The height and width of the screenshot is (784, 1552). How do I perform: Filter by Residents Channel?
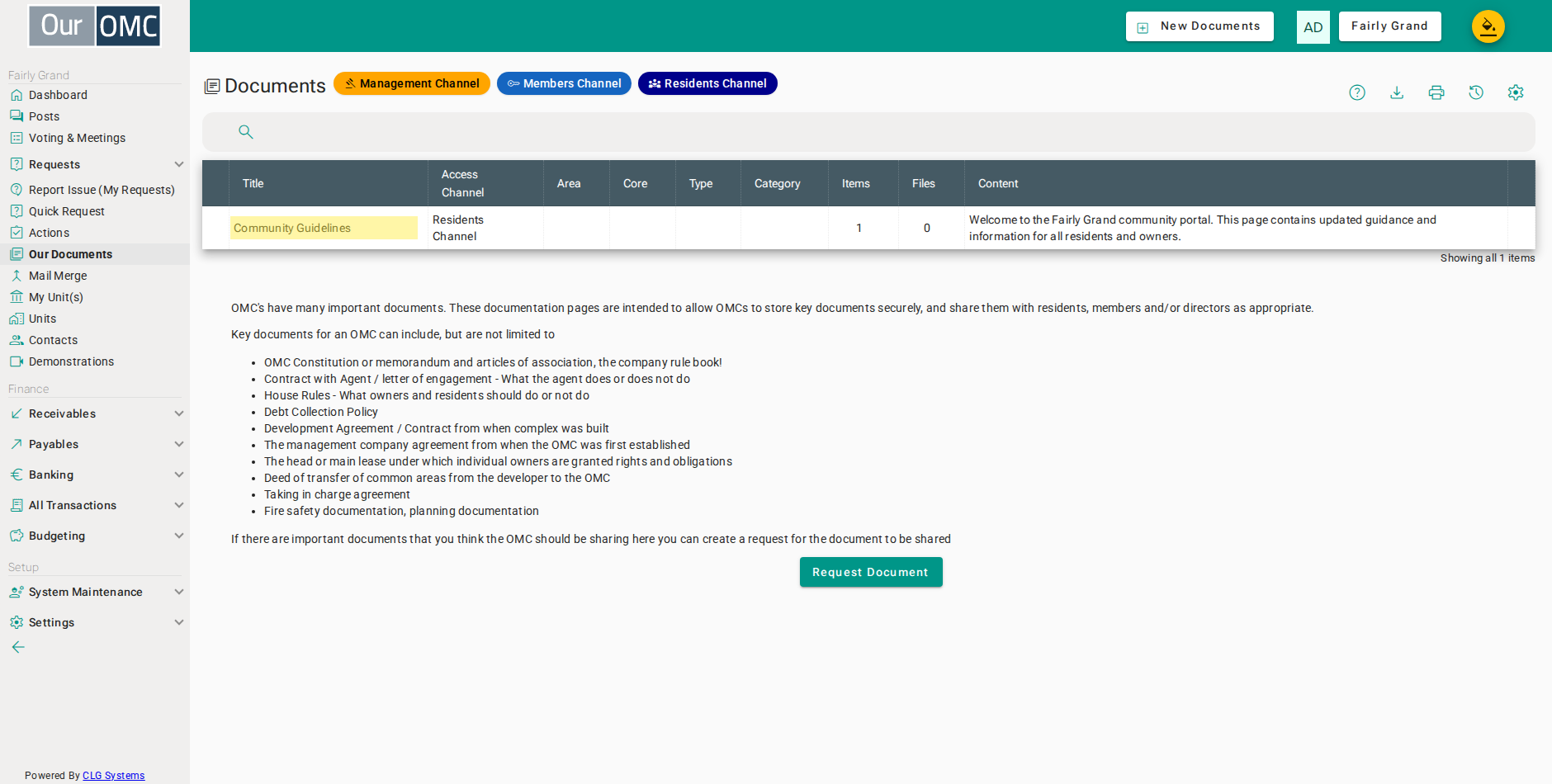[x=707, y=83]
